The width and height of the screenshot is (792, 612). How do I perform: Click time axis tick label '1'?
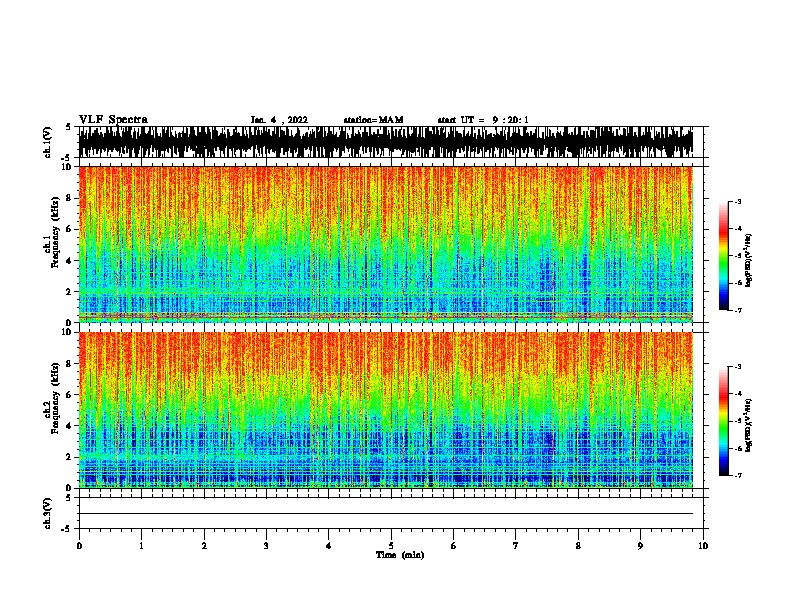141,546
